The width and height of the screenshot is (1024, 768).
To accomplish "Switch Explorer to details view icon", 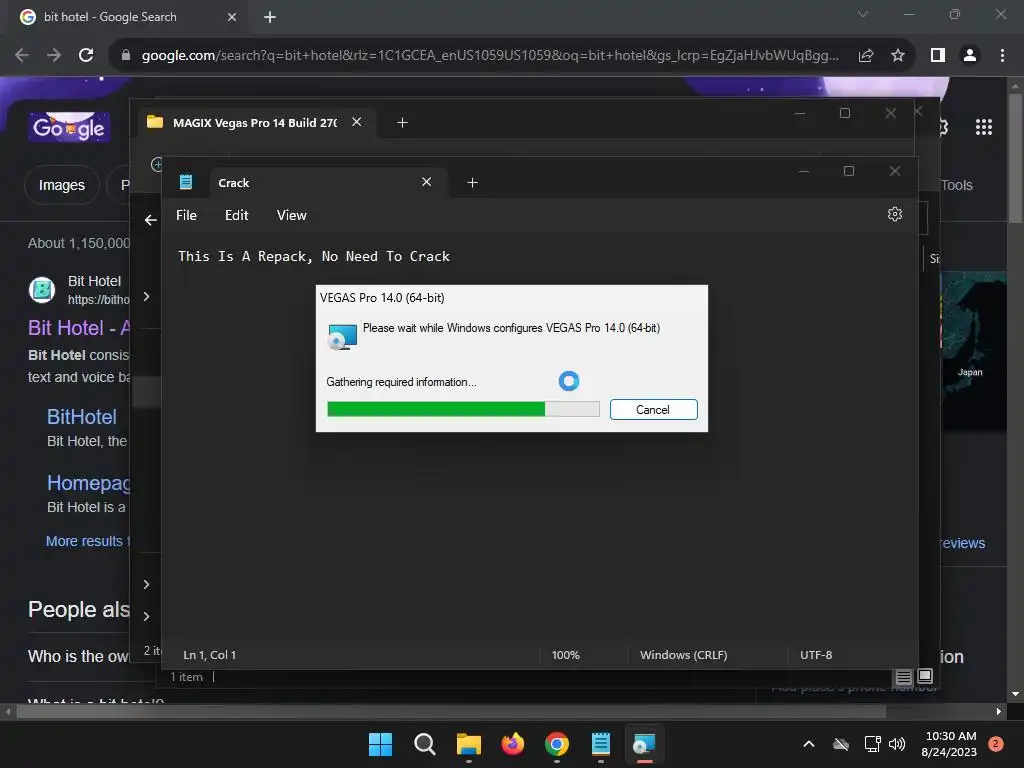I will pyautogui.click(x=904, y=677).
